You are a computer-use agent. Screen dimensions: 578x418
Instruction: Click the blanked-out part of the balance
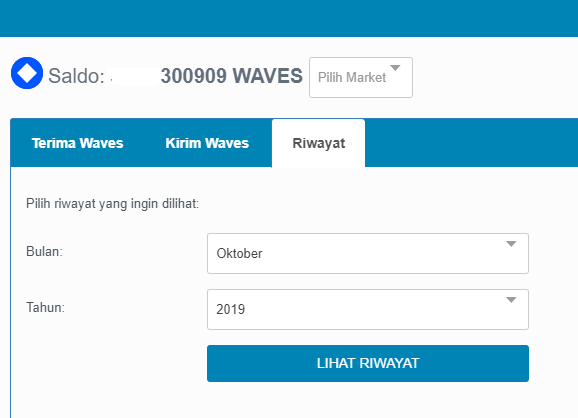coord(135,77)
